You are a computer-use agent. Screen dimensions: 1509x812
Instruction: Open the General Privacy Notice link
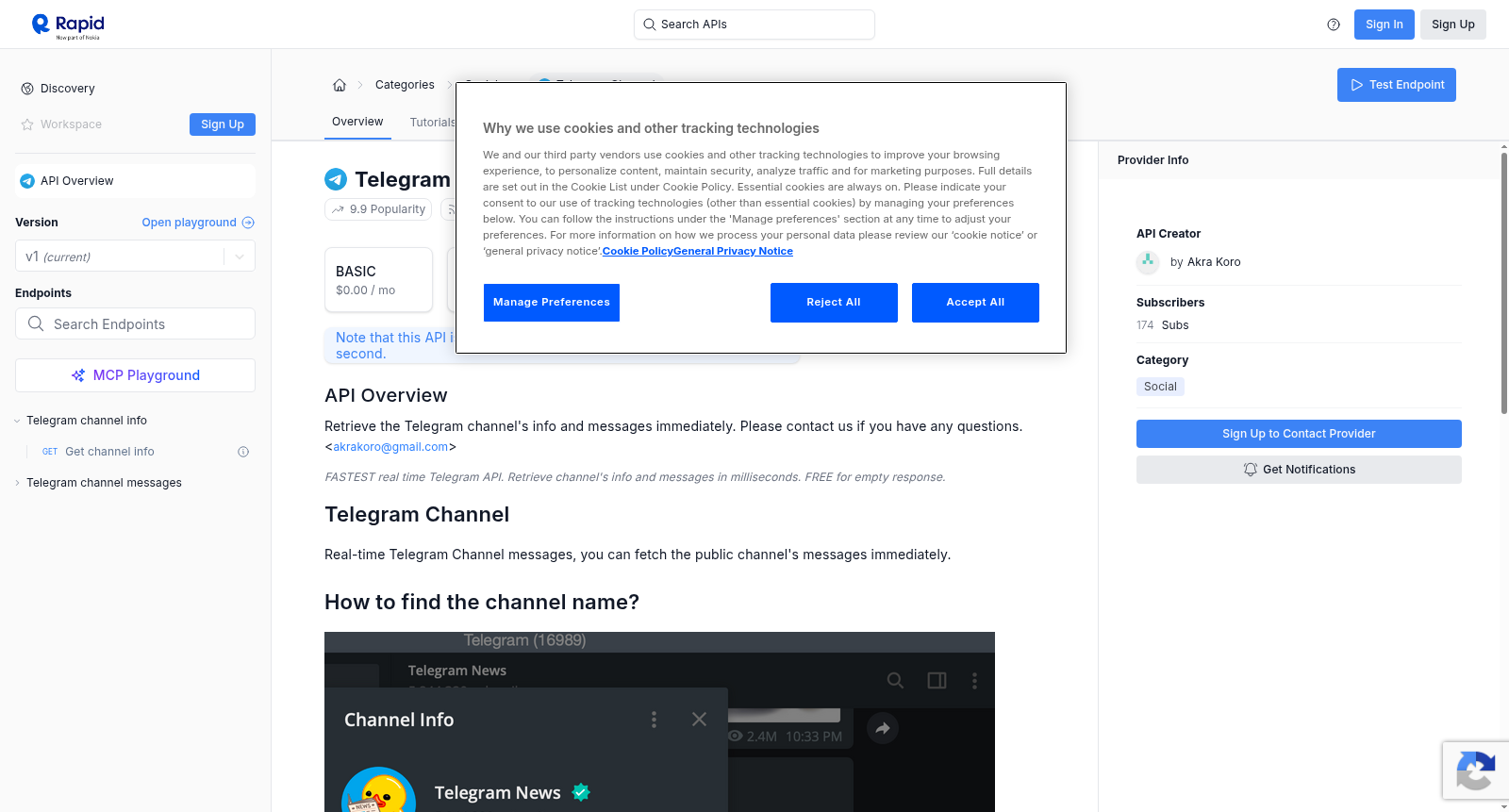[733, 251]
